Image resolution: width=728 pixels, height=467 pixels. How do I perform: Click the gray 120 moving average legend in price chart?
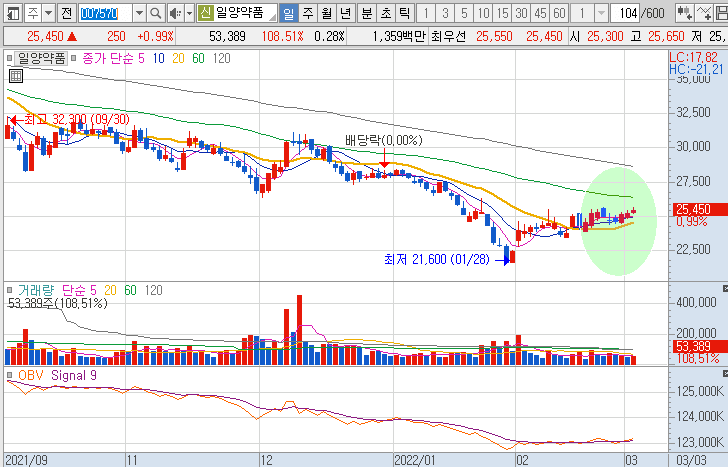[x=221, y=58]
